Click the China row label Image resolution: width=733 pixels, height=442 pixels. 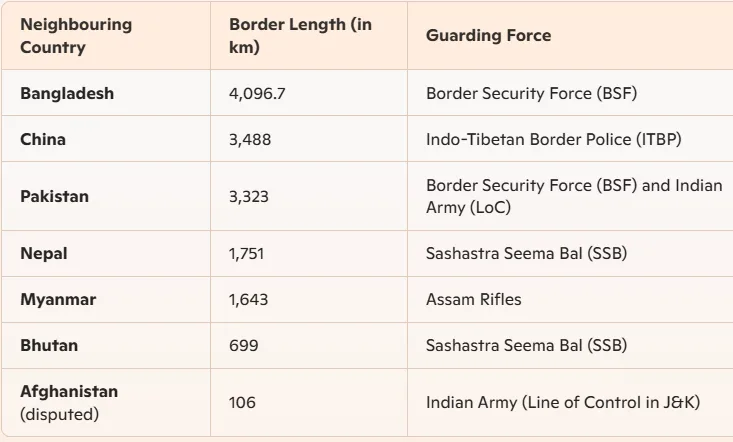click(x=43, y=140)
